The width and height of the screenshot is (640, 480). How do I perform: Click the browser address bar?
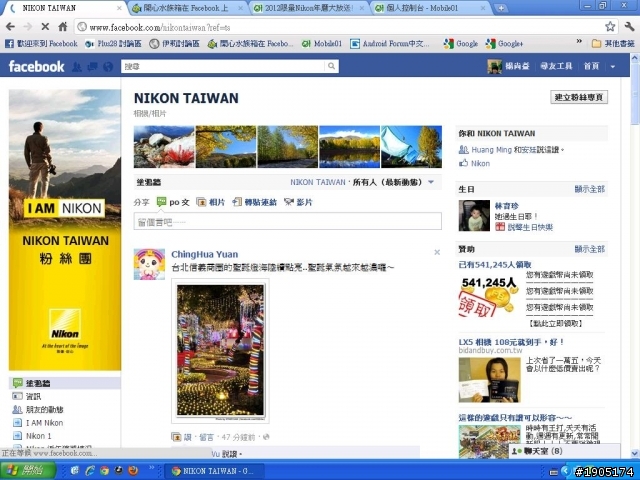[x=339, y=27]
